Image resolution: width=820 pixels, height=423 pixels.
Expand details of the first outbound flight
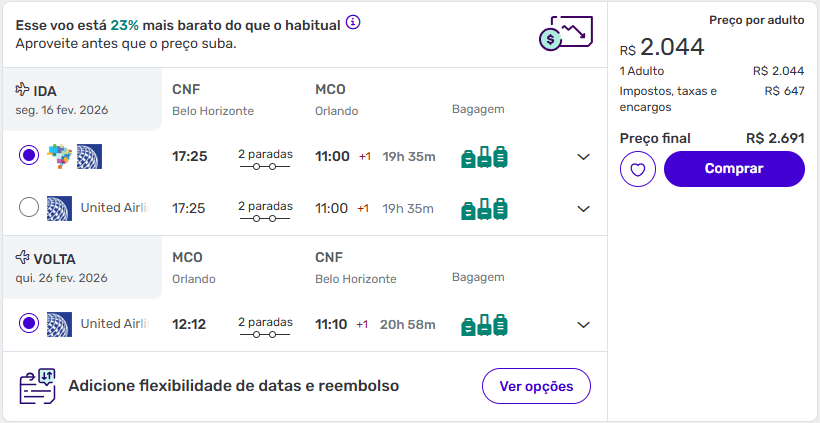coord(584,157)
